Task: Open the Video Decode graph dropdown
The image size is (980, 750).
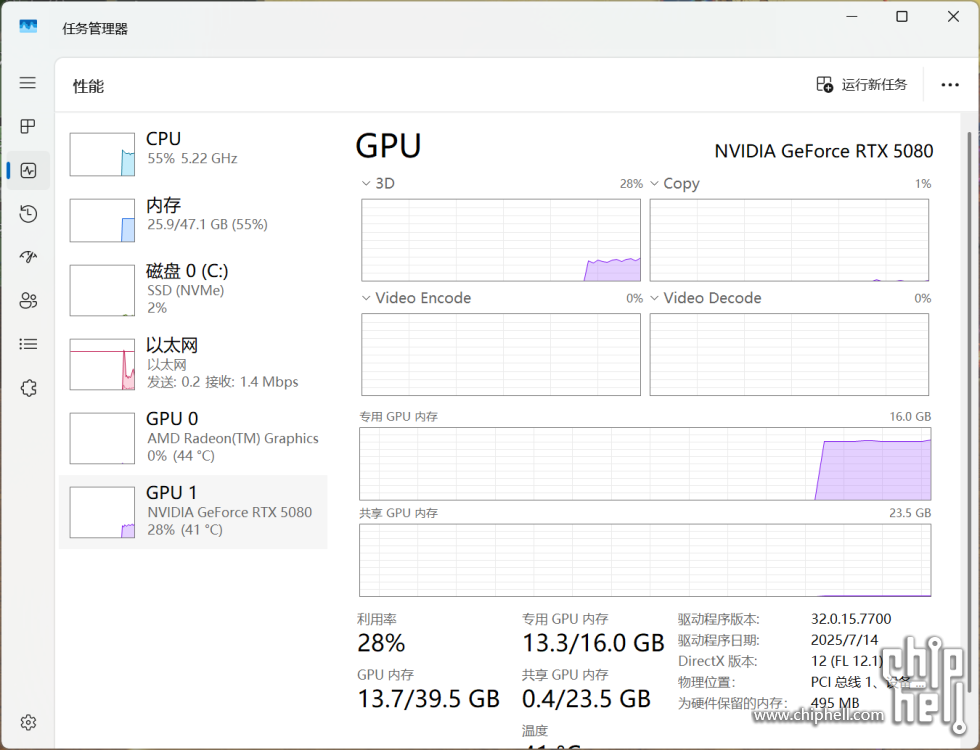Action: point(654,298)
